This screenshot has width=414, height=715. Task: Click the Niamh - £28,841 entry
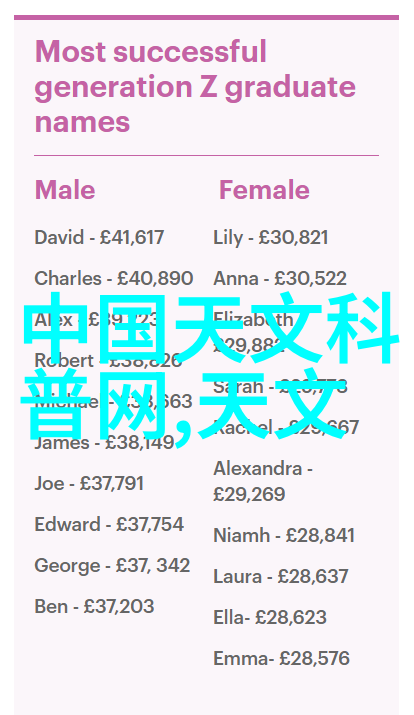pos(284,535)
